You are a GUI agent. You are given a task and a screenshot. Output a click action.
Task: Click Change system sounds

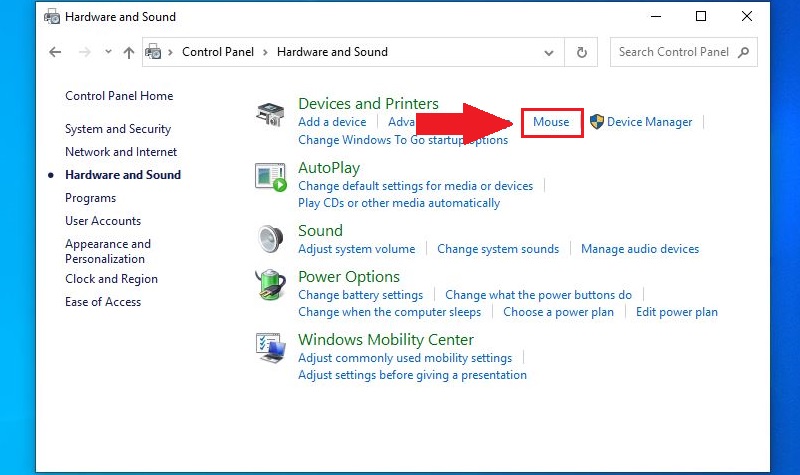click(x=498, y=249)
